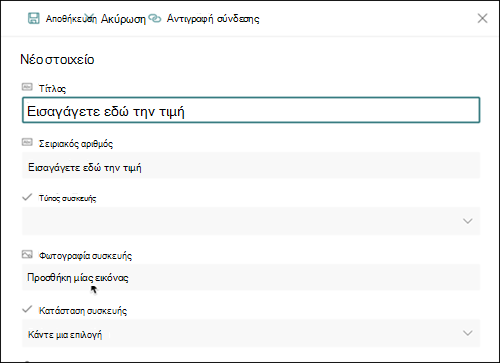Click the text field icon beside Τίτλος

point(27,87)
